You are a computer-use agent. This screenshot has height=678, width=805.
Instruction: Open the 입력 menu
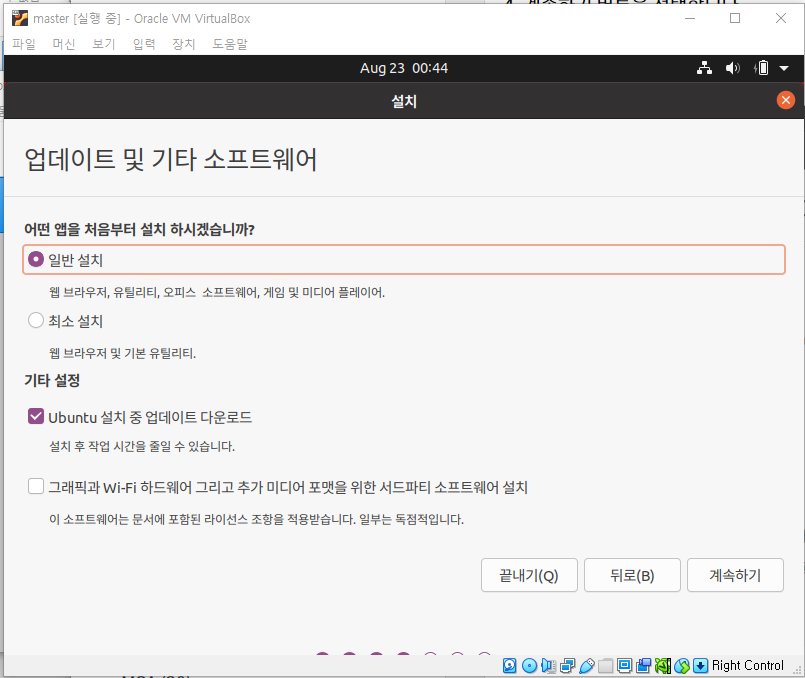tap(144, 44)
